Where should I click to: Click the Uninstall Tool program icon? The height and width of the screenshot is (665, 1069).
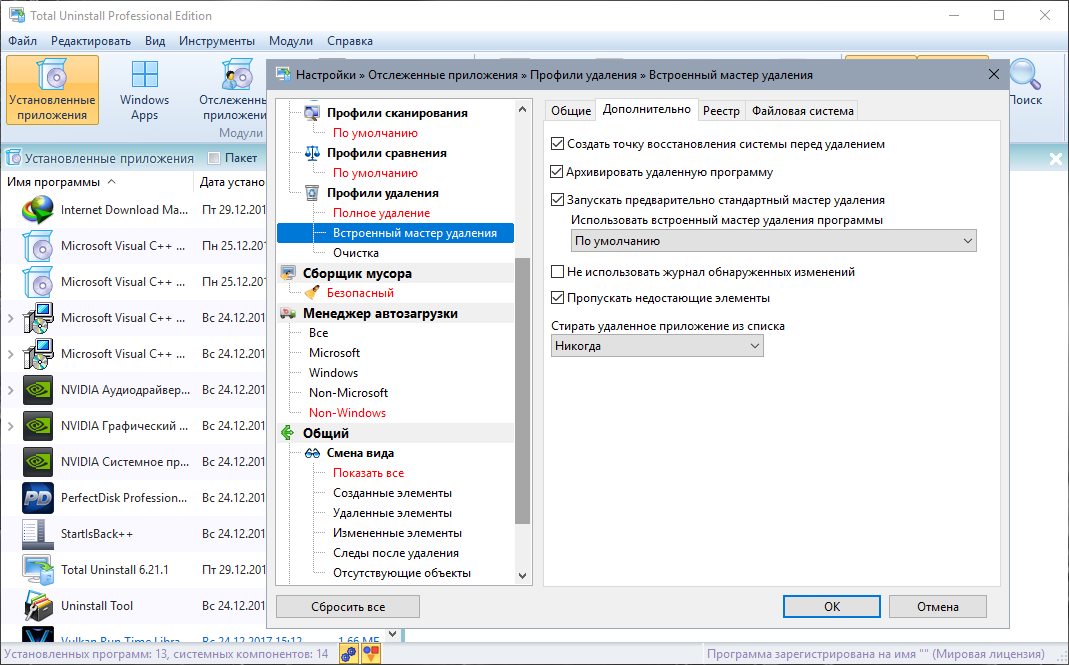coord(37,606)
